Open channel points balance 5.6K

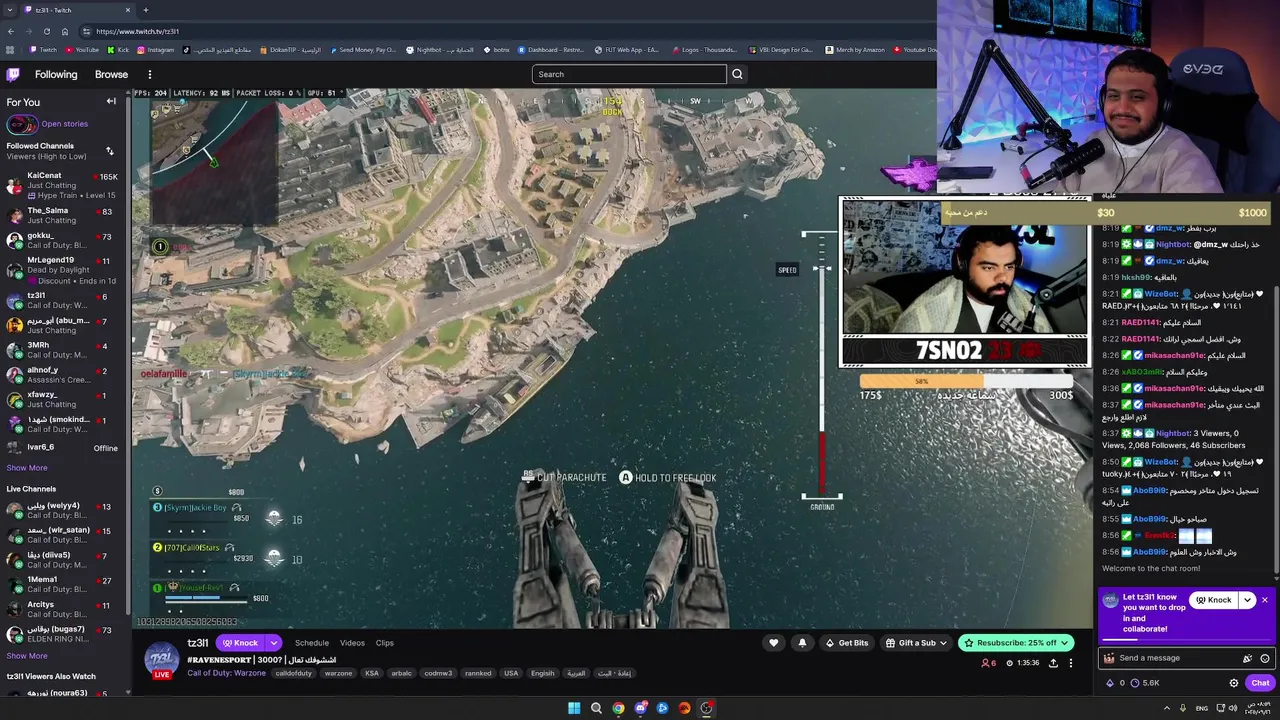click(x=1145, y=683)
